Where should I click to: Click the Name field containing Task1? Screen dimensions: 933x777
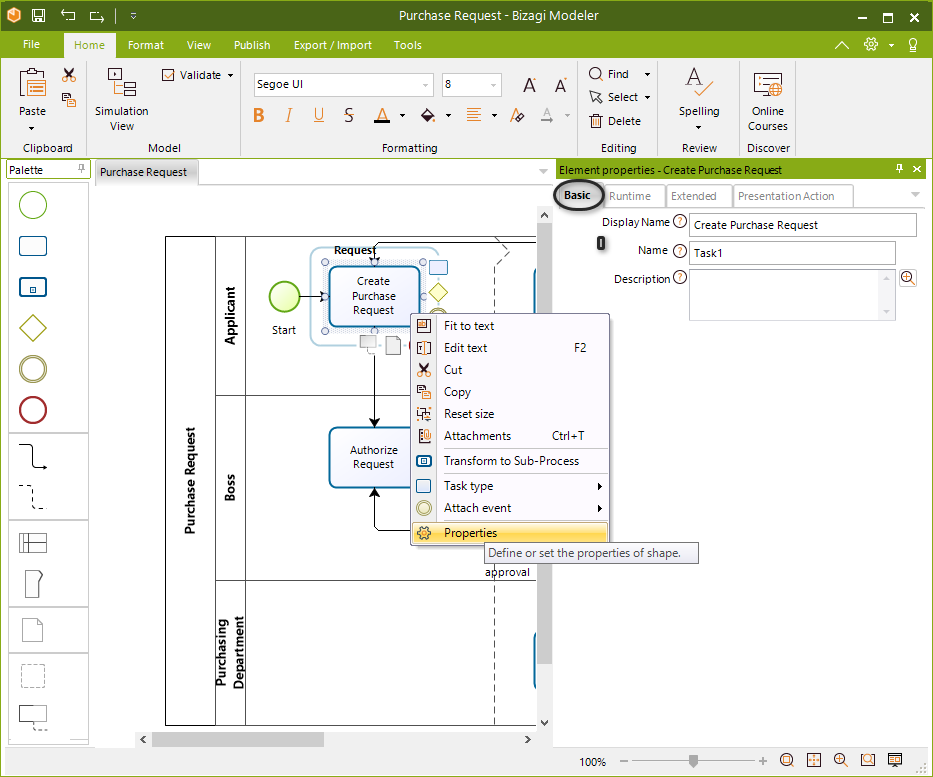[x=792, y=253]
